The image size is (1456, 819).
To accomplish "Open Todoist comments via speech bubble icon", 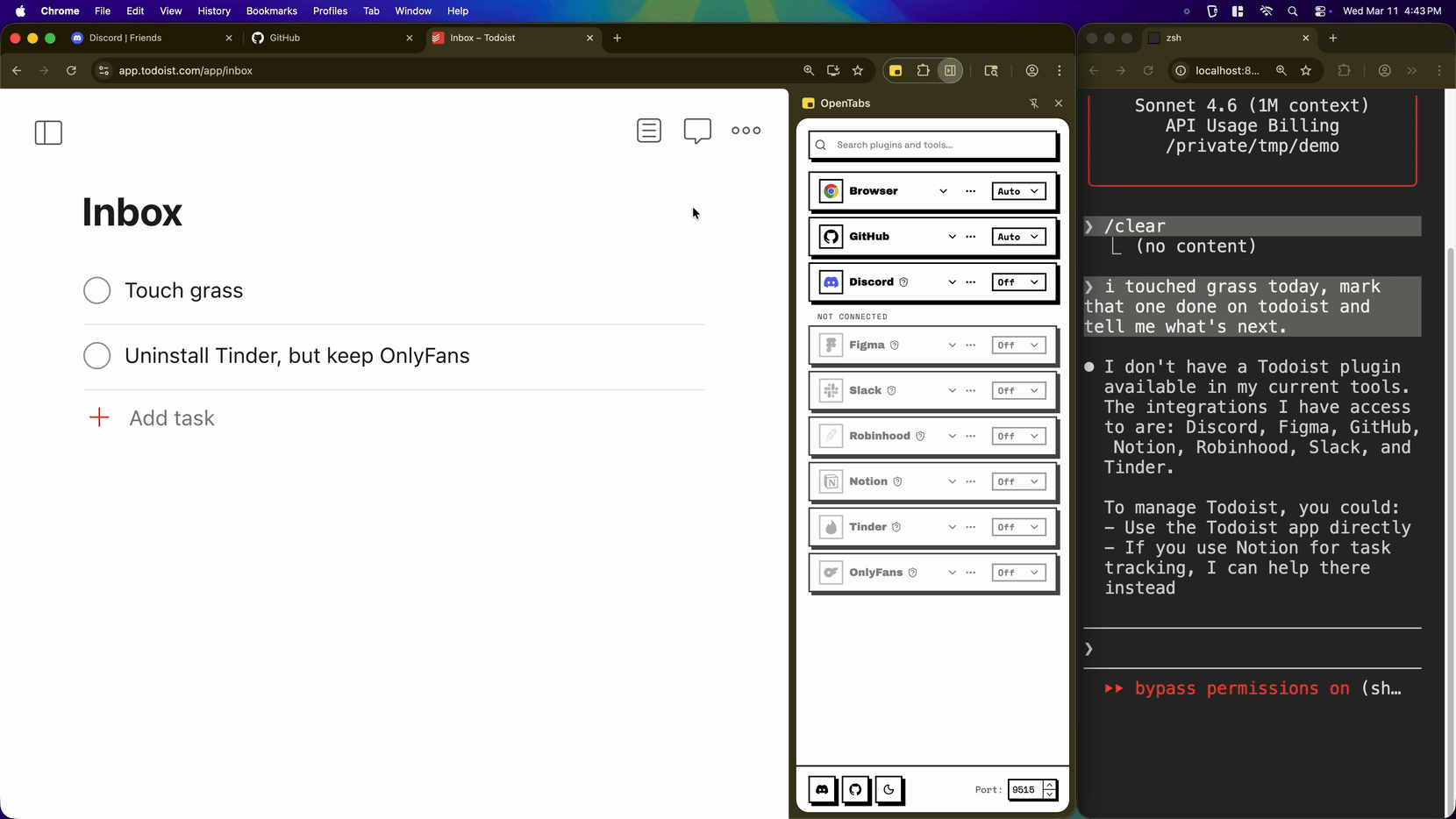I will 696,130.
